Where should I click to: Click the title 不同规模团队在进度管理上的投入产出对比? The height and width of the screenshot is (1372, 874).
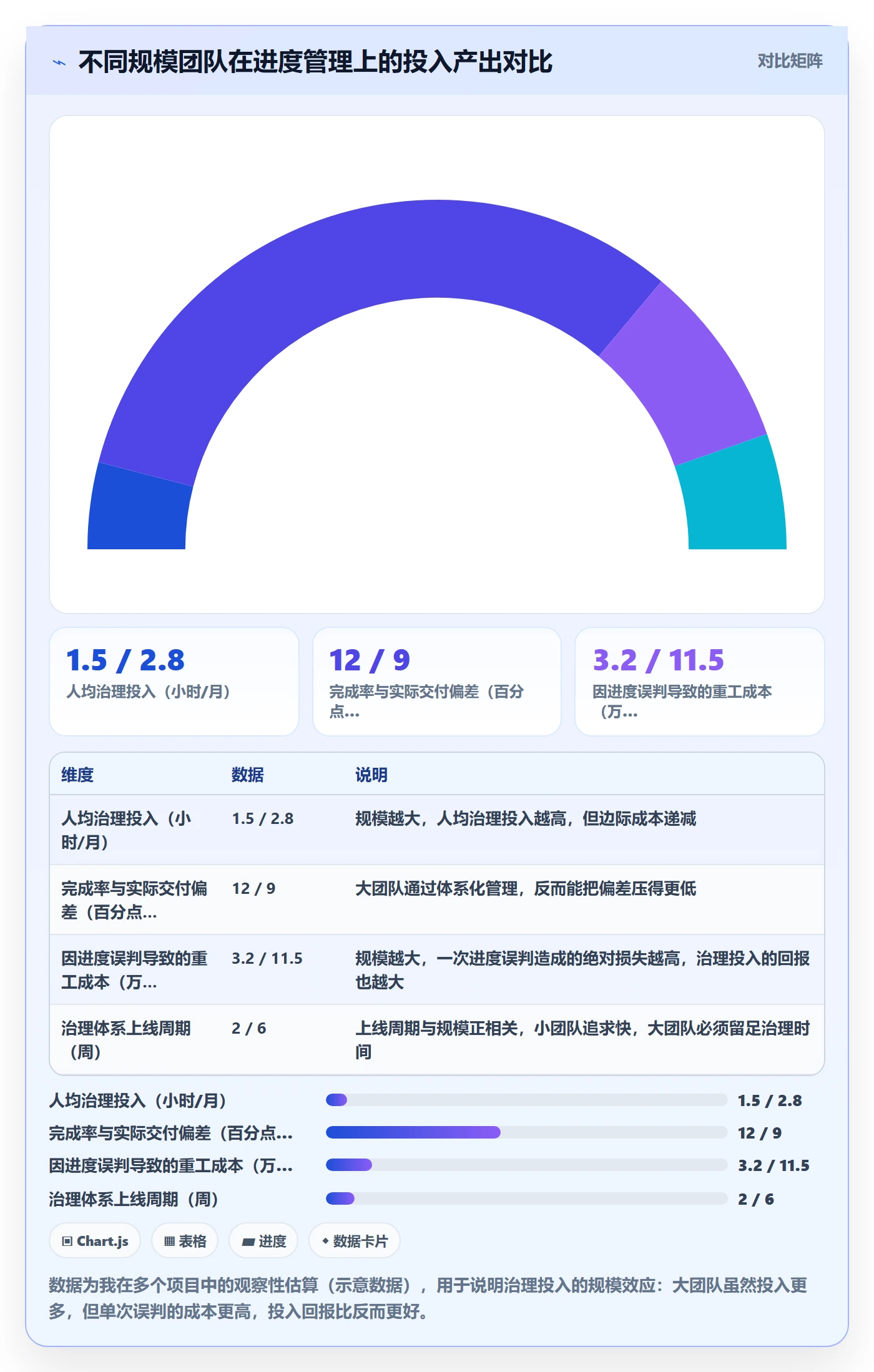click(x=315, y=62)
